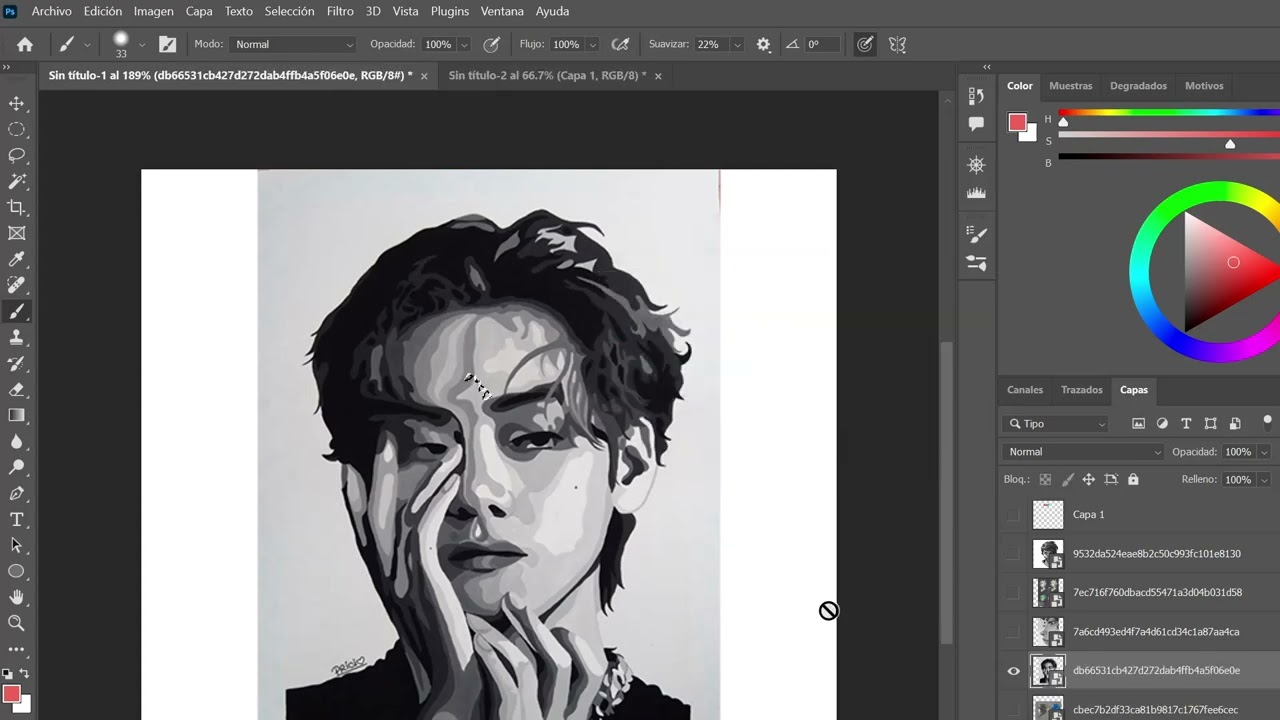Select the Ellipse shape tool
This screenshot has height=720, width=1280.
(16, 571)
